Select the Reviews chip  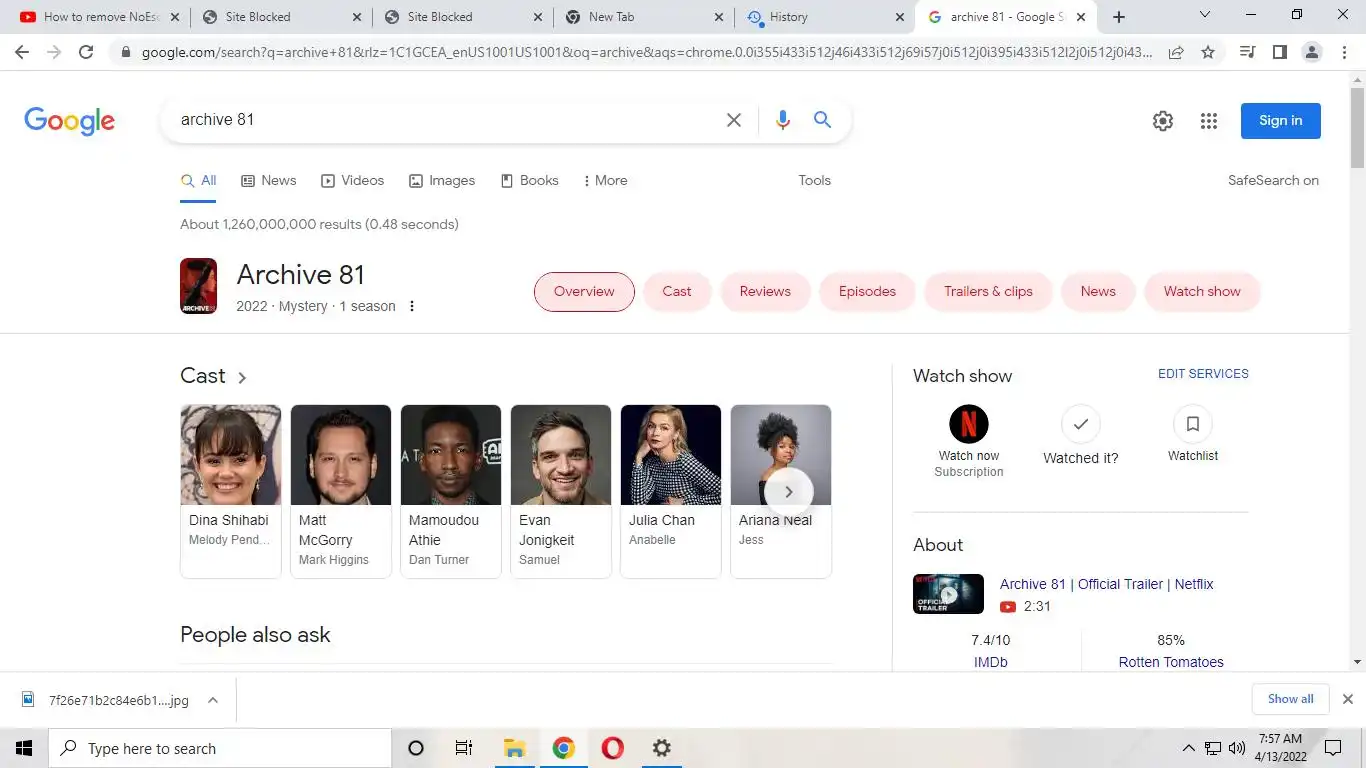[x=765, y=292]
